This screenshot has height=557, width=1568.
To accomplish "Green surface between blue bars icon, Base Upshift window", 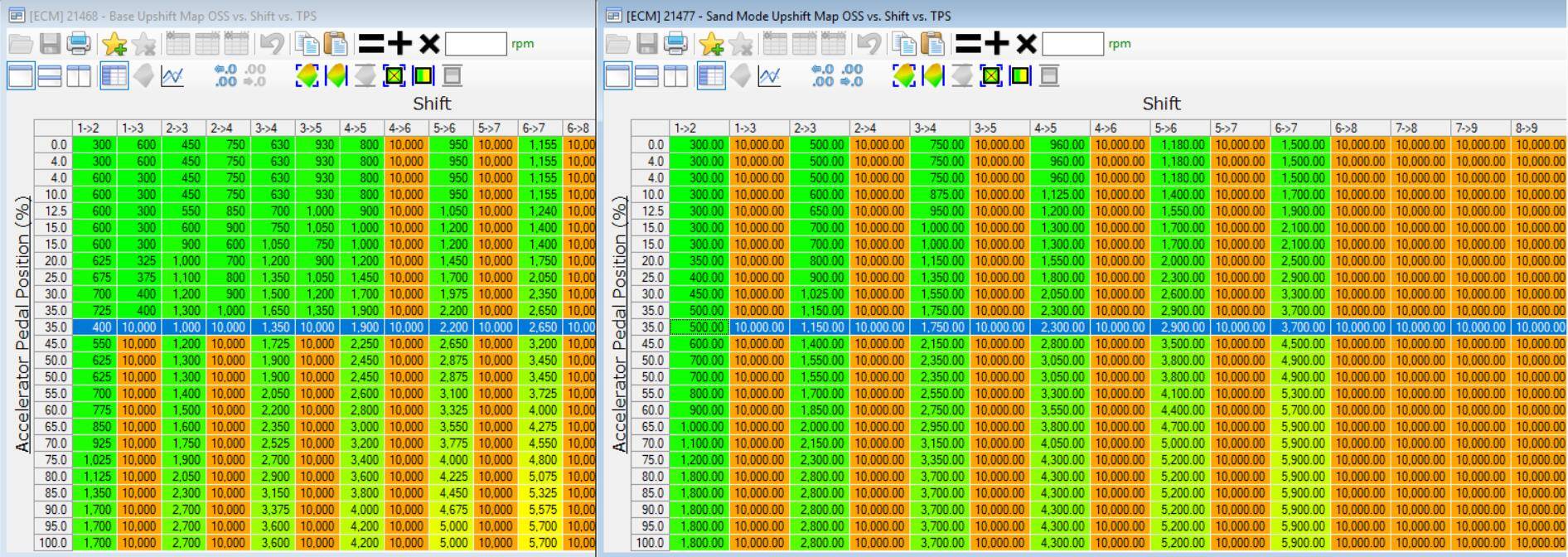I will [336, 76].
